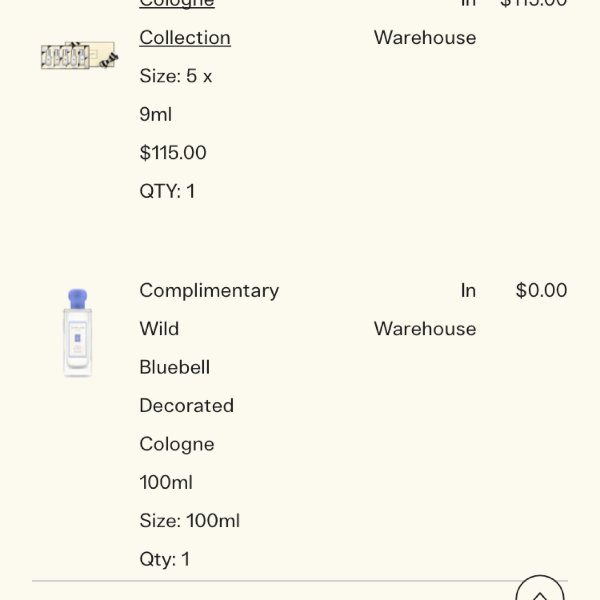Select the Complimentary item title word
Image resolution: width=600 pixels, height=600 pixels.
pos(209,291)
